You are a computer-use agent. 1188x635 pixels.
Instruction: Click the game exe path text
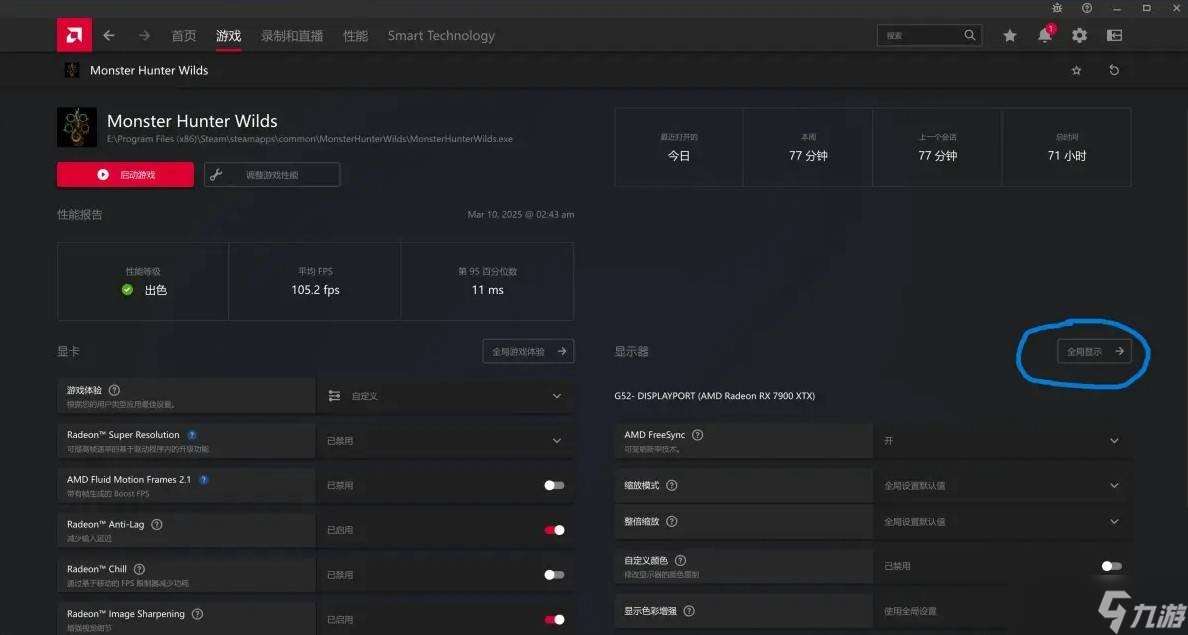click(x=310, y=139)
